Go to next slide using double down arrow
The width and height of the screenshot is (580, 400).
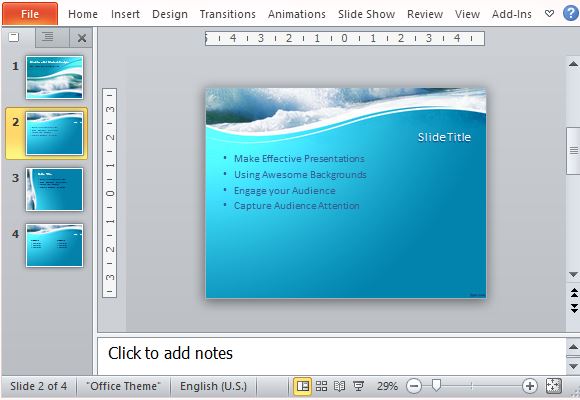click(573, 308)
